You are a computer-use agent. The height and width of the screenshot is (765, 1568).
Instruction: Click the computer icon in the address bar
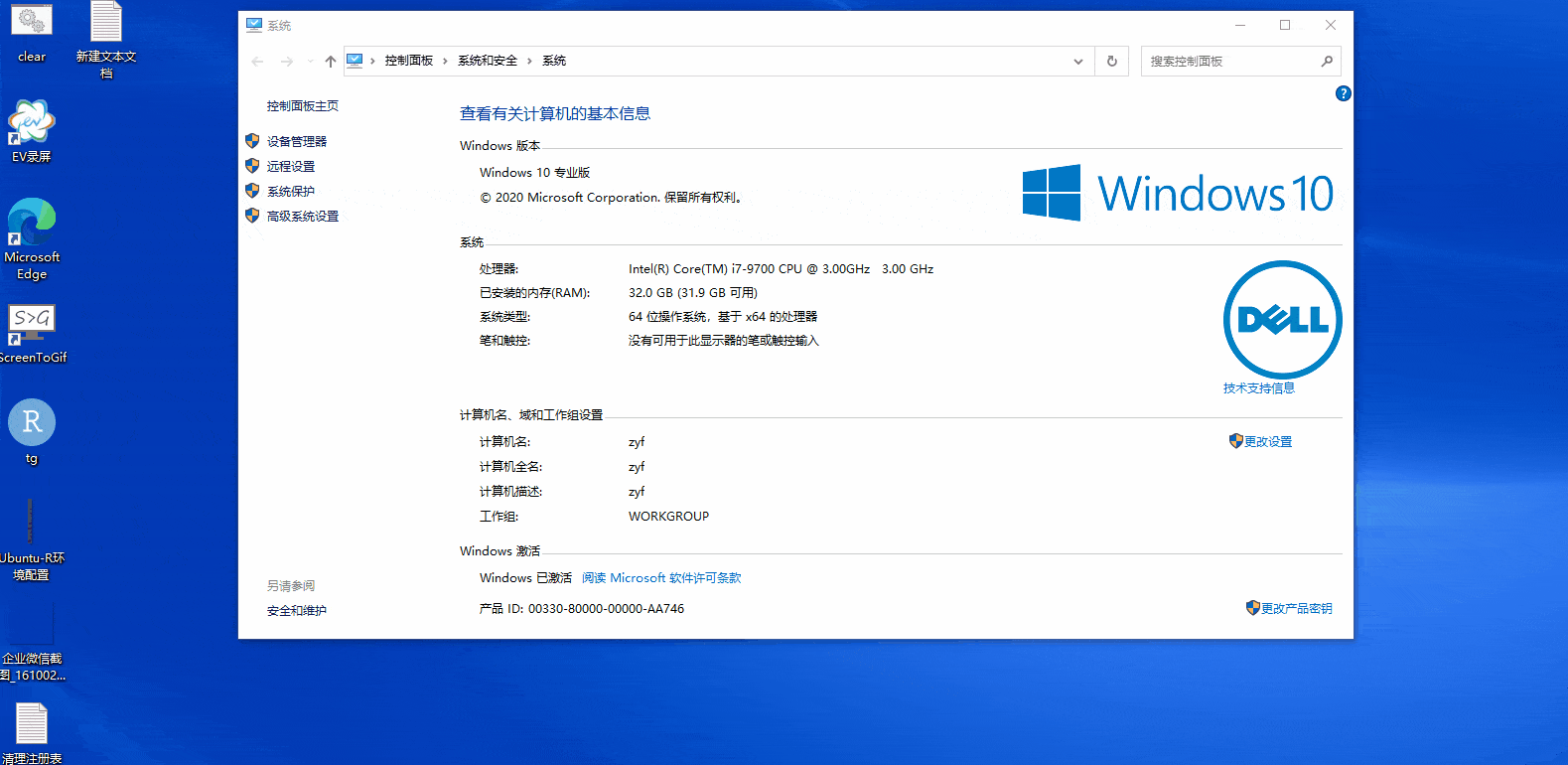pos(355,61)
